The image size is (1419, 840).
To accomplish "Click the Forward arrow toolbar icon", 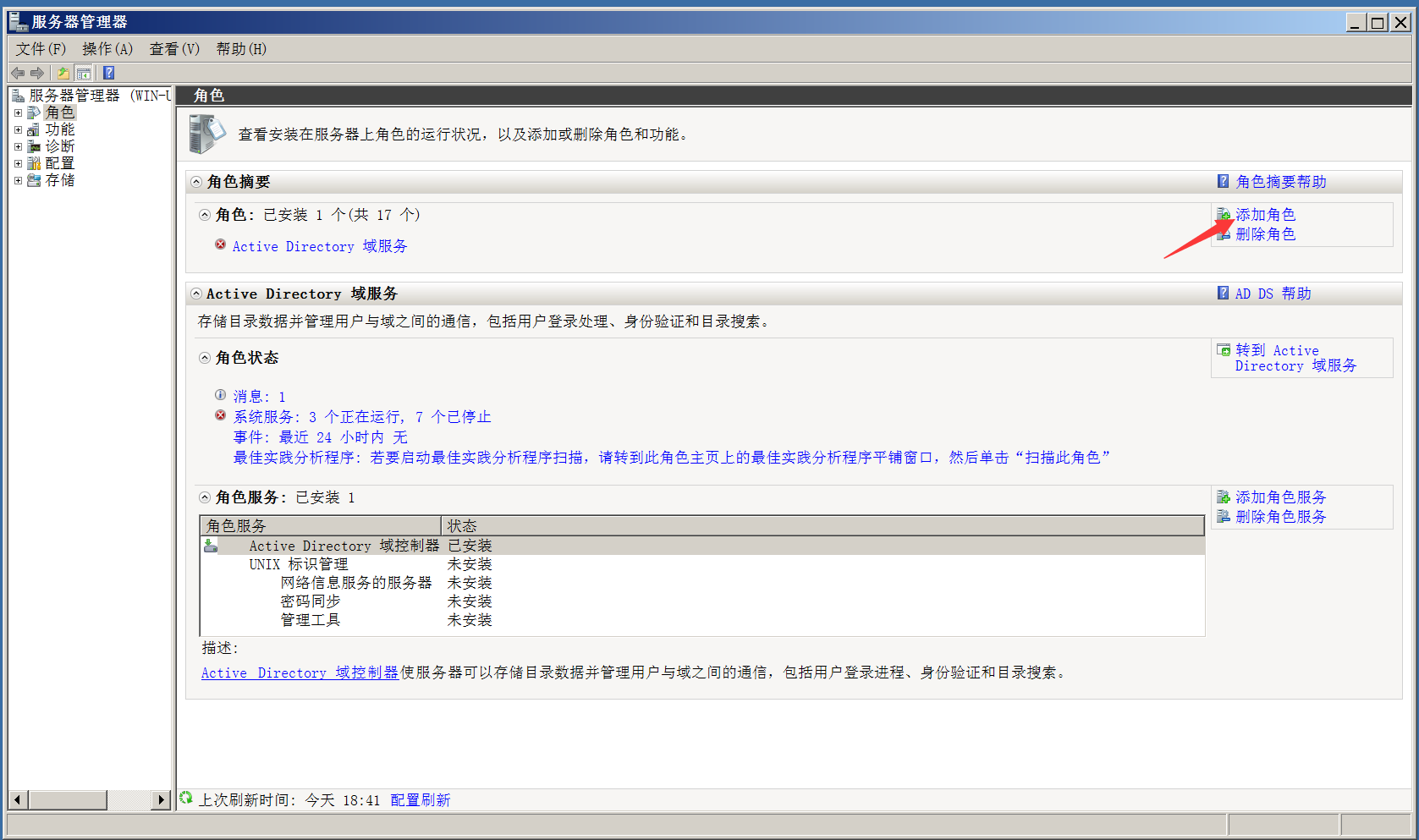I will pyautogui.click(x=37, y=73).
